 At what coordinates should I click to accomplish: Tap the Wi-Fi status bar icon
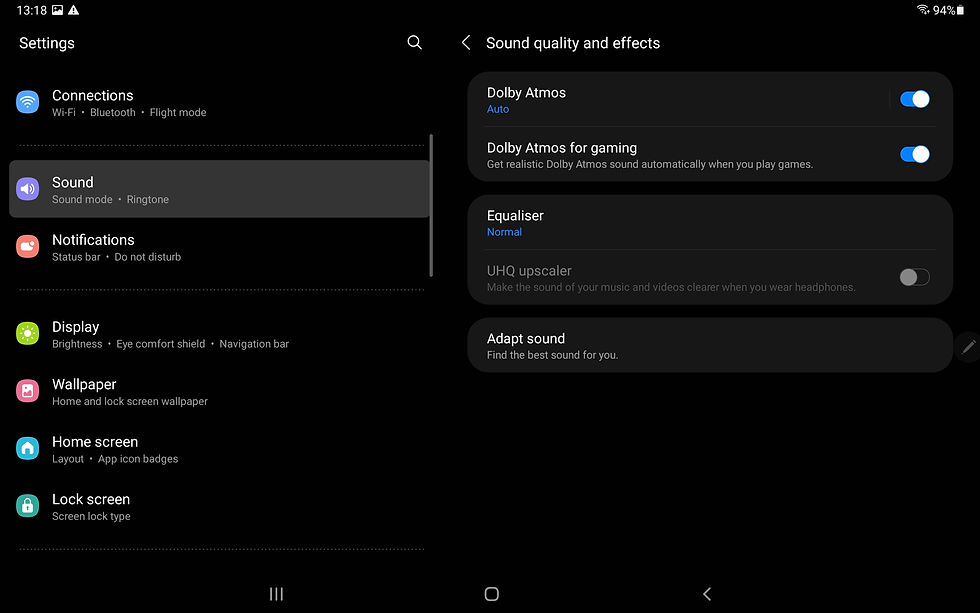click(923, 9)
